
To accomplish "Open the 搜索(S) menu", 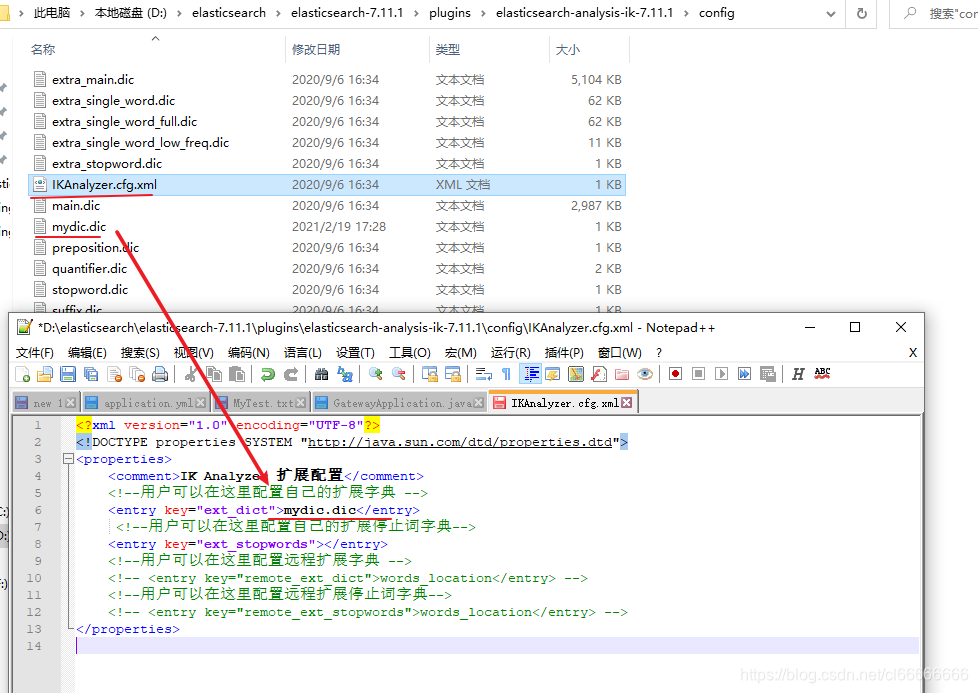I will point(140,352).
